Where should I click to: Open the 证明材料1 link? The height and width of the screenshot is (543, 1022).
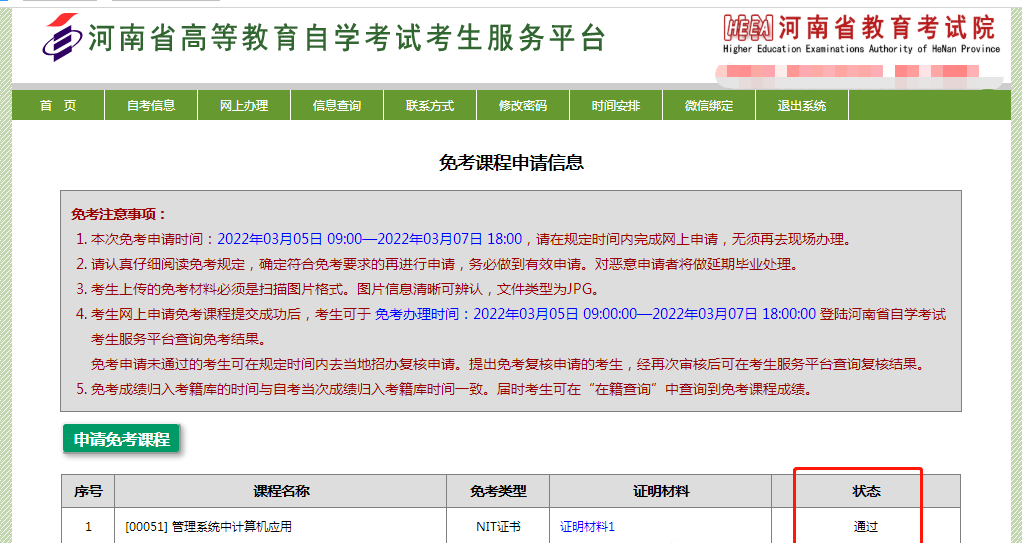pyautogui.click(x=587, y=526)
